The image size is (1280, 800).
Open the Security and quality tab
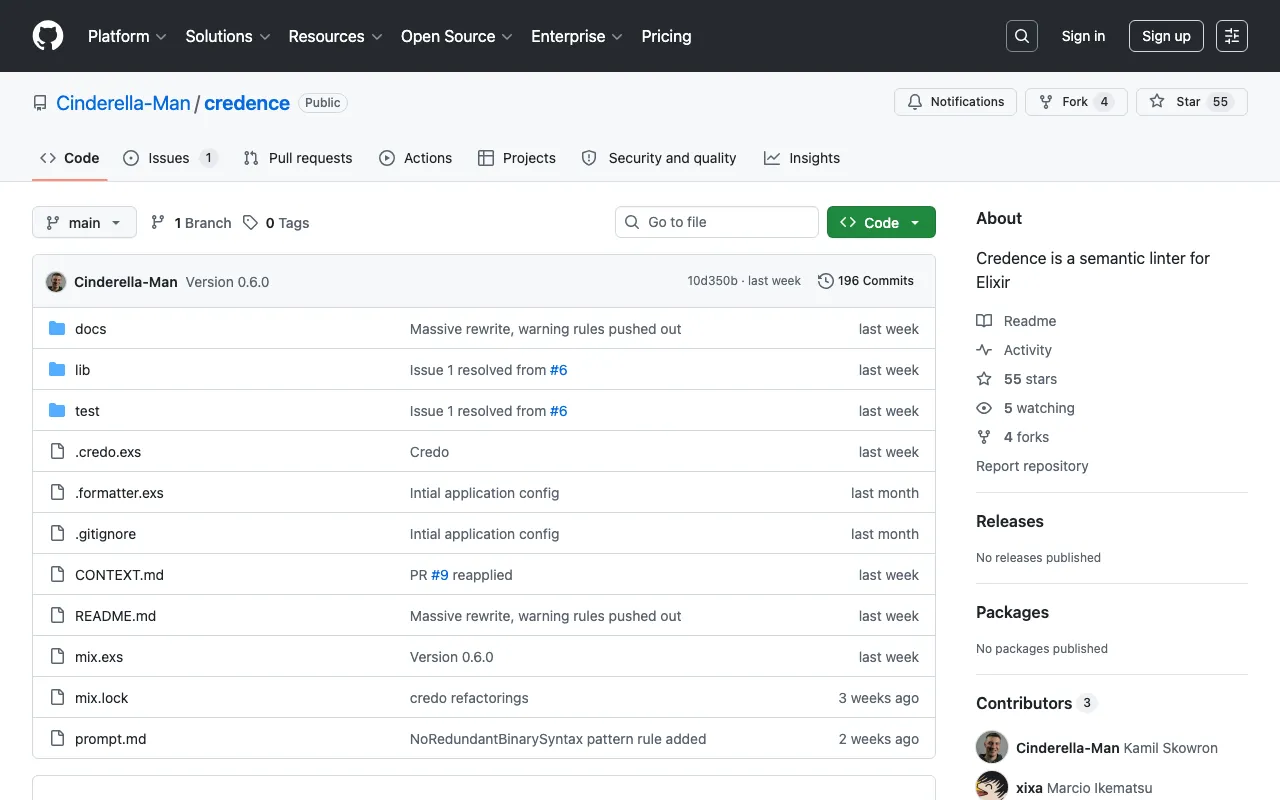(x=659, y=158)
